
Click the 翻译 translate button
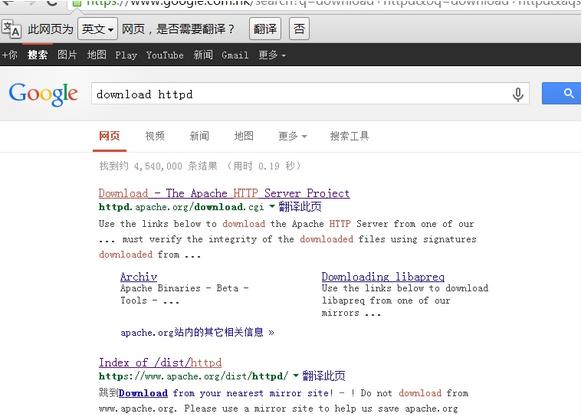(x=265, y=29)
